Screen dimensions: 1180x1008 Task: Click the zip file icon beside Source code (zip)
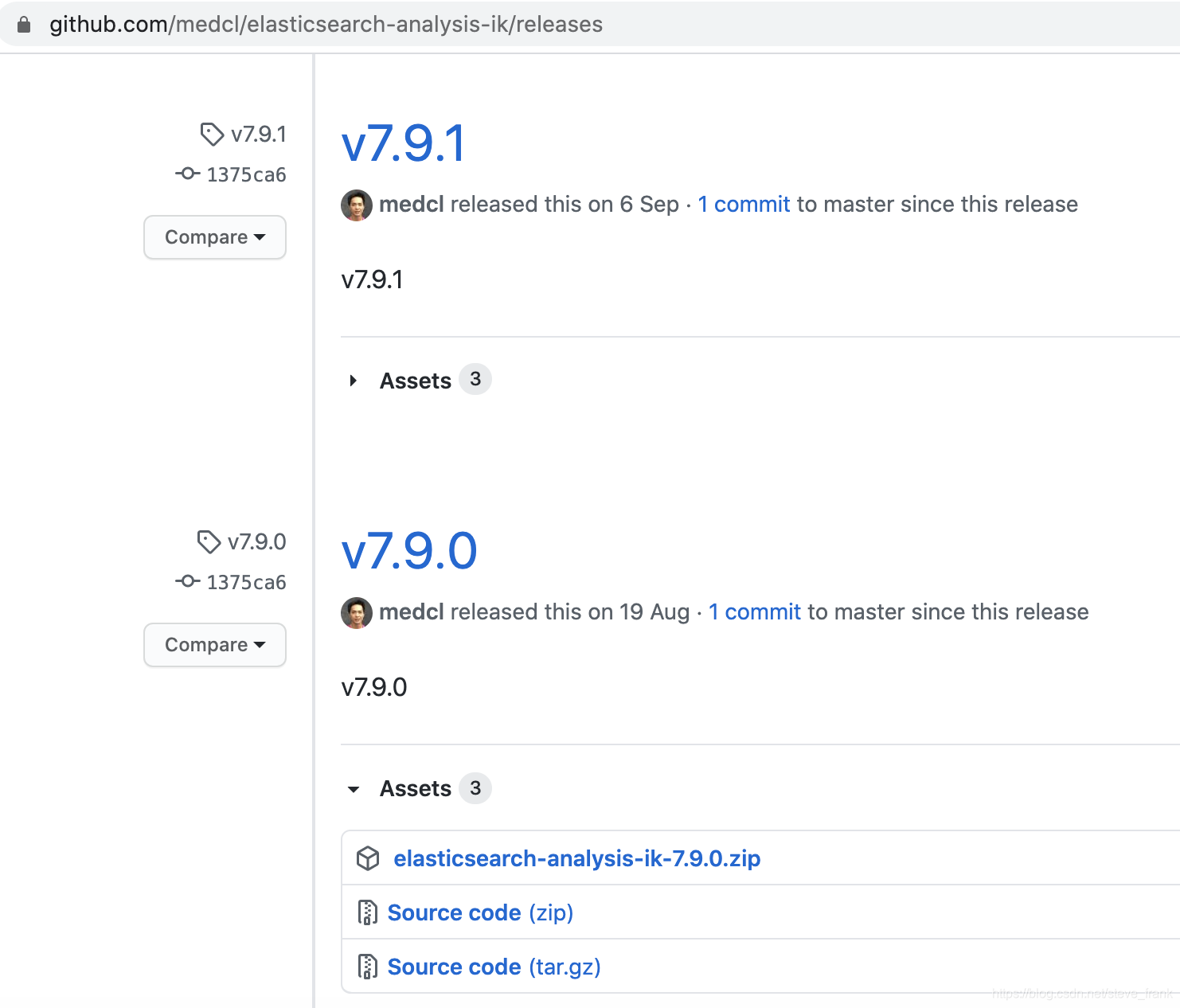tap(367, 912)
